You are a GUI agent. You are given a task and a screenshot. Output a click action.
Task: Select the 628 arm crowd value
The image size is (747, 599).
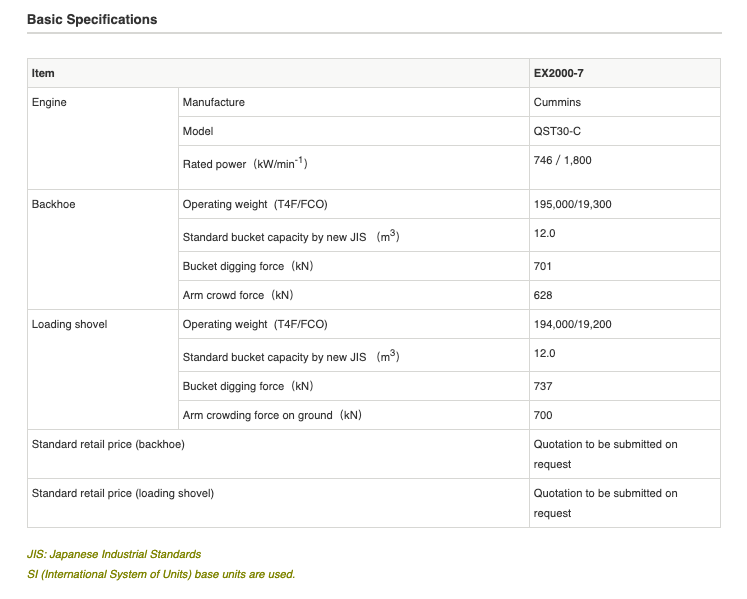click(x=543, y=295)
